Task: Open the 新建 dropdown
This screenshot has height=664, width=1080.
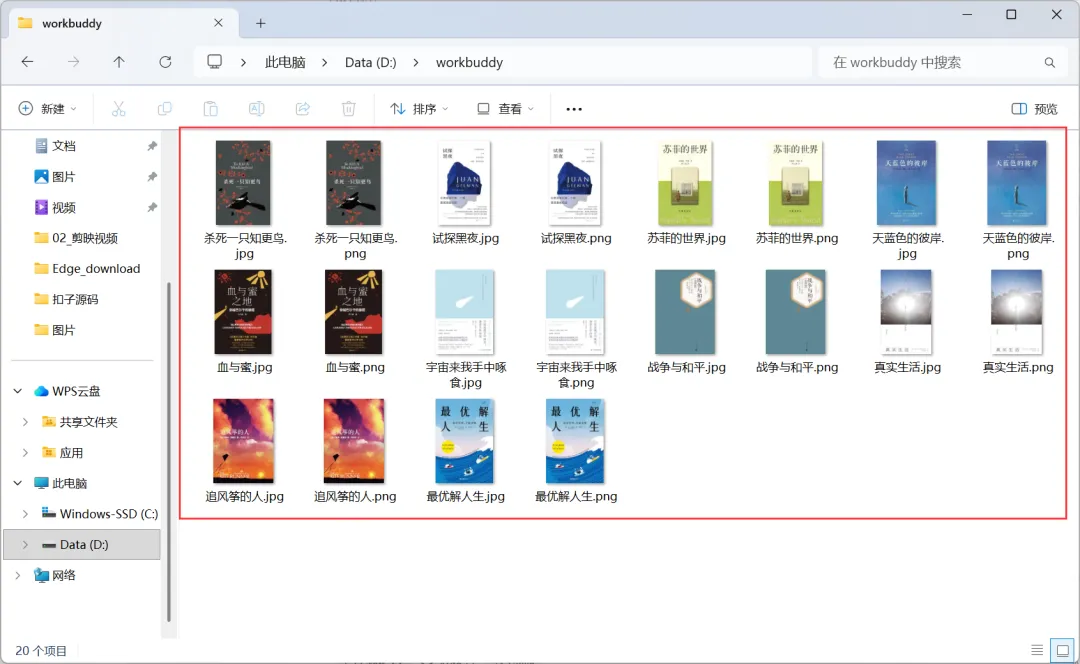Action: (47, 109)
